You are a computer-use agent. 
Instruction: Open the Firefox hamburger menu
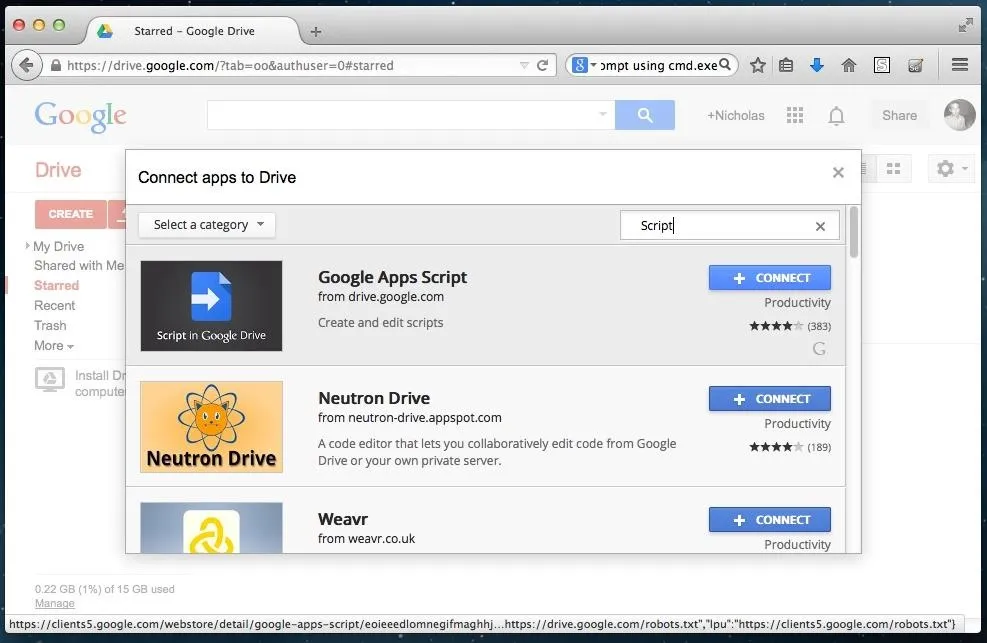[x=960, y=65]
